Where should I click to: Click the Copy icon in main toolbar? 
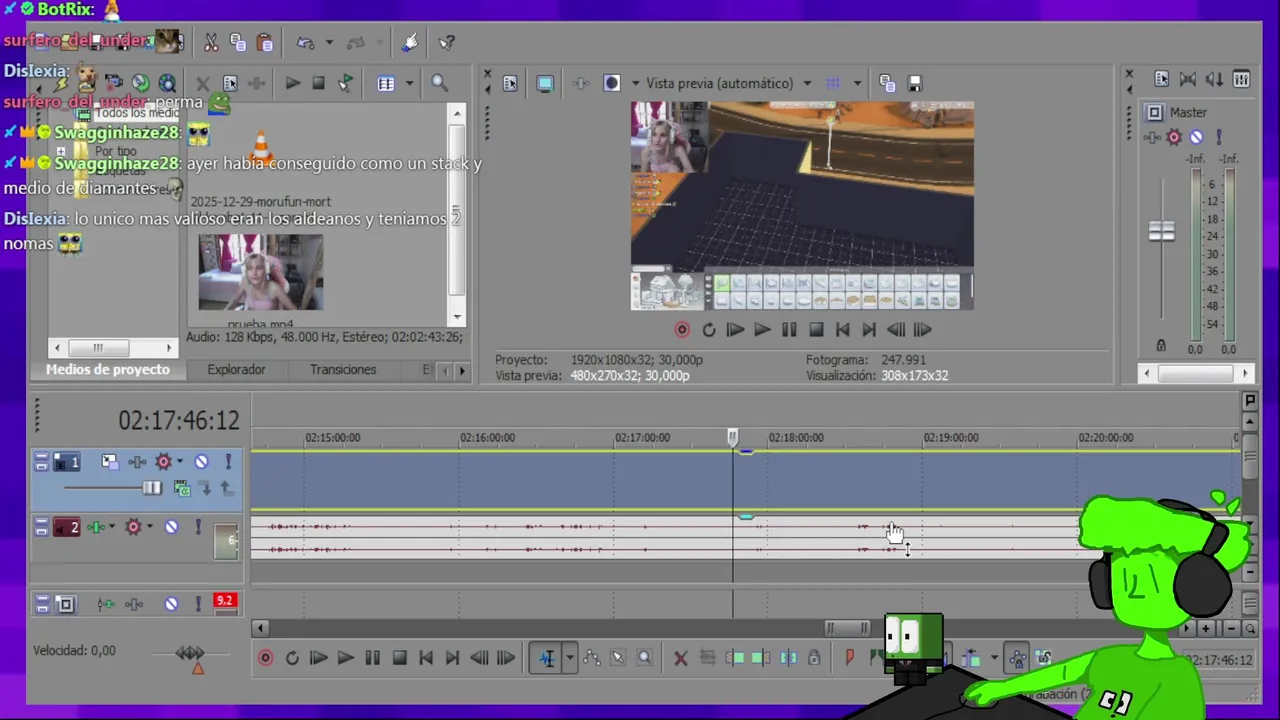(x=238, y=43)
